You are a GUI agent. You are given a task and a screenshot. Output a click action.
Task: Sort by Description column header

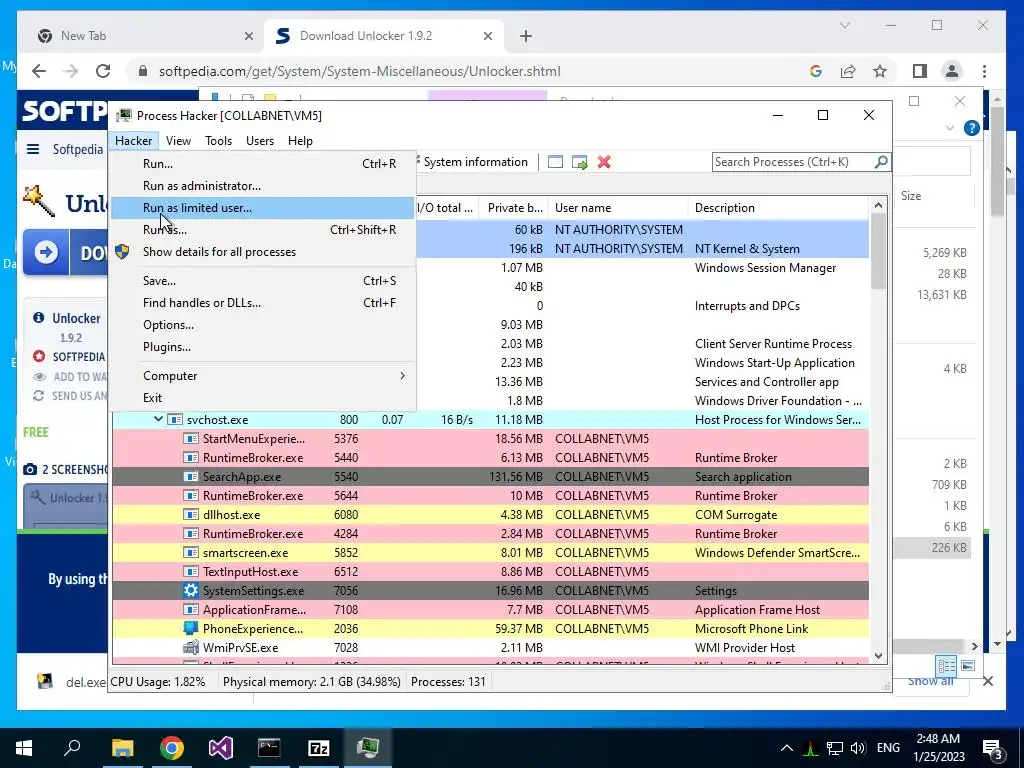[778, 208]
